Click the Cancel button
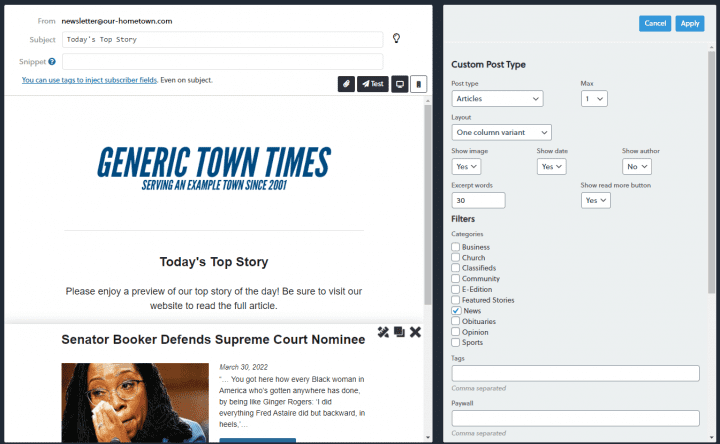Image resolution: width=720 pixels, height=444 pixels. pos(655,23)
